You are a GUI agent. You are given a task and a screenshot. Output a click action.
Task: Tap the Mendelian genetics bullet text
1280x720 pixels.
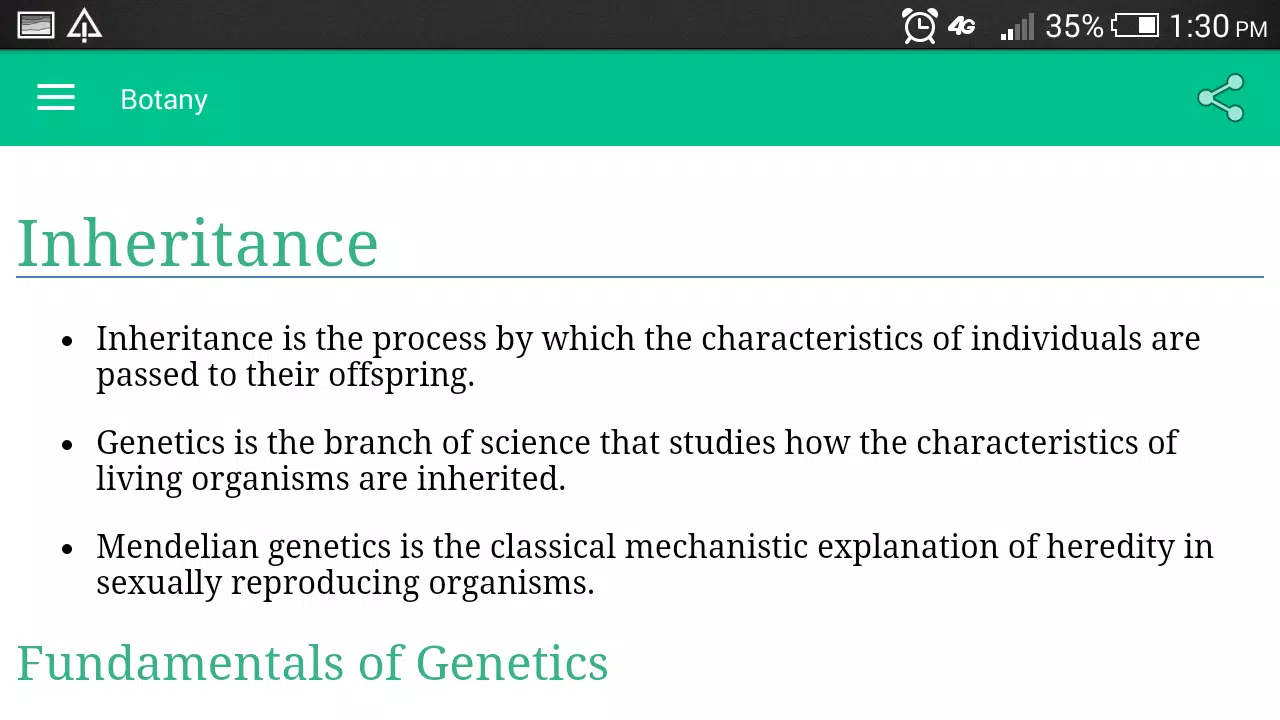(x=655, y=565)
